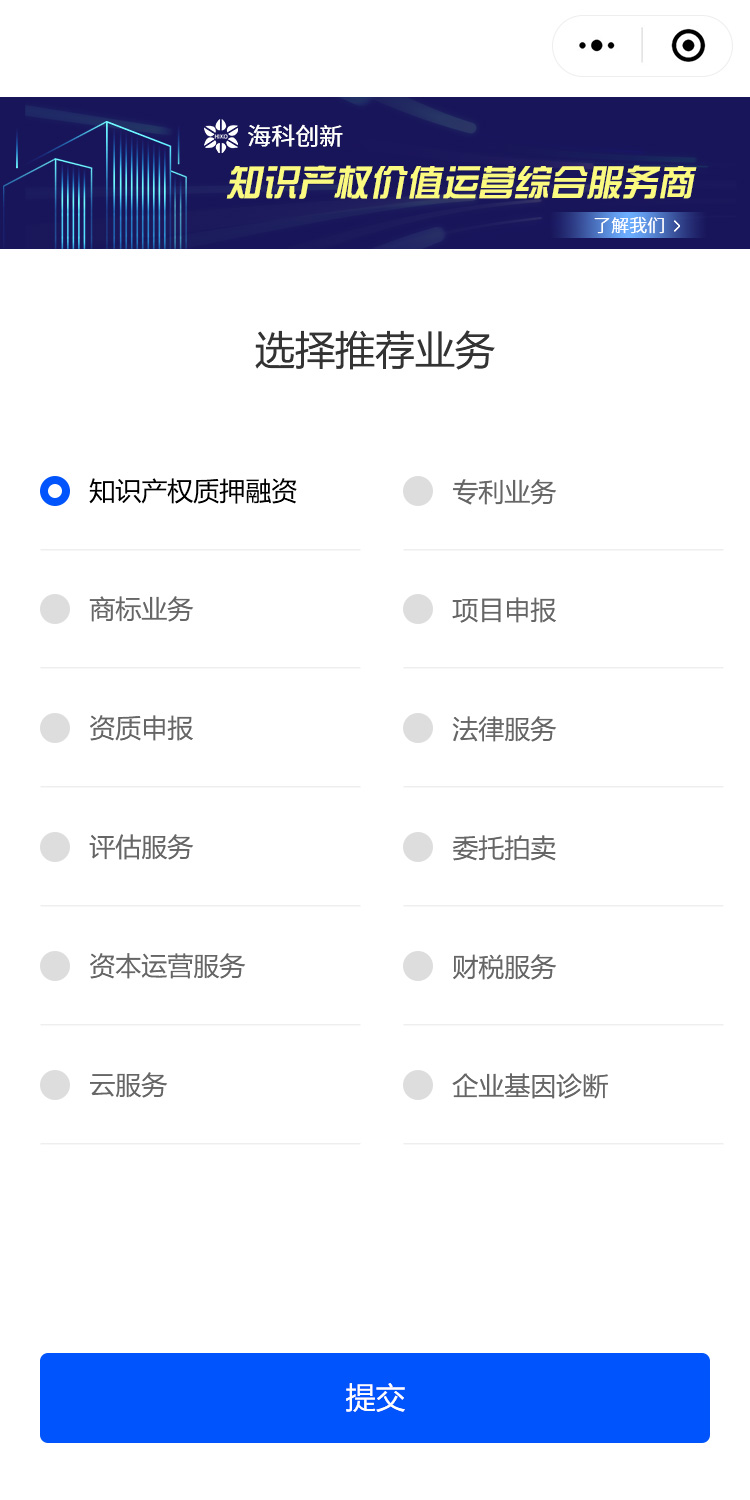
Task: Close mini program via the target icon
Action: tap(688, 46)
